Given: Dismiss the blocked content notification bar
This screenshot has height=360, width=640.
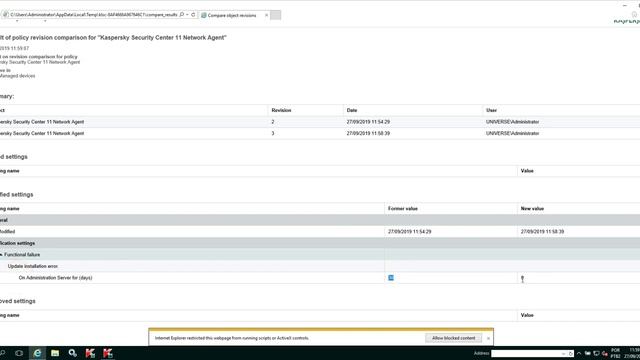Looking at the screenshot, I should (x=488, y=338).
